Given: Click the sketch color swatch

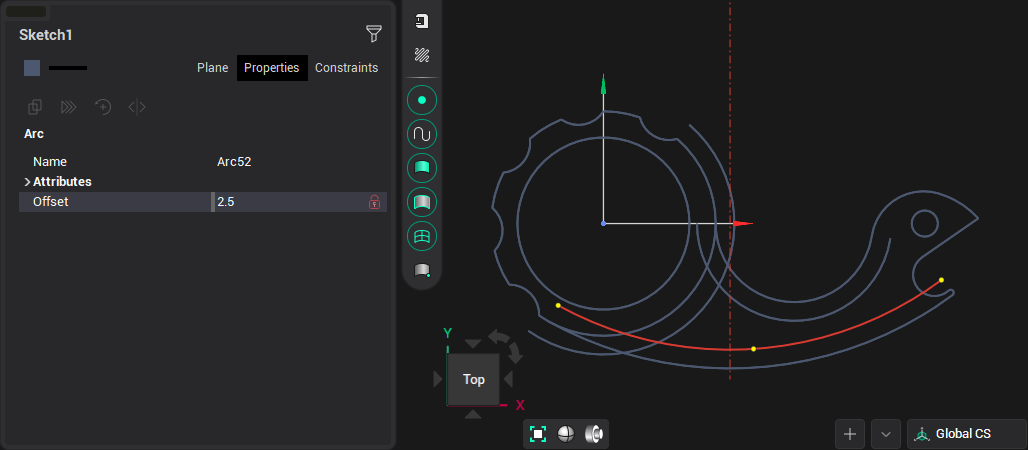Looking at the screenshot, I should point(32,68).
